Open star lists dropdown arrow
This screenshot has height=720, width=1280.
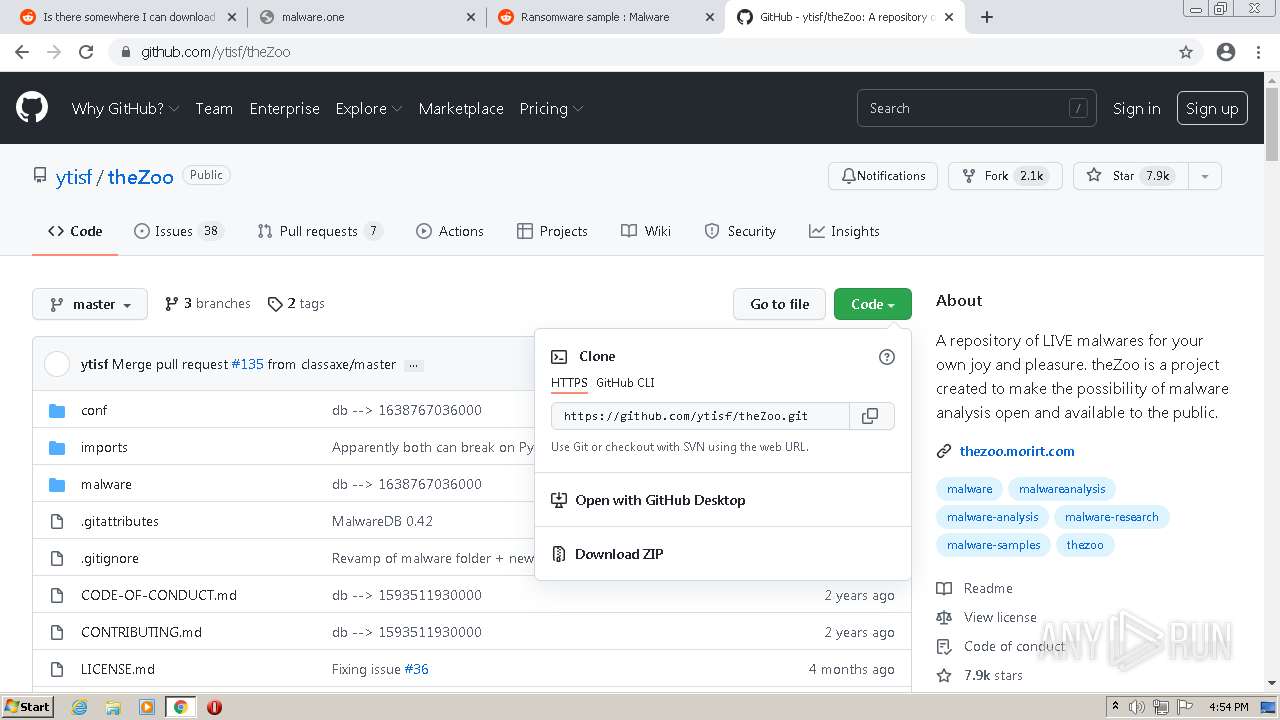[x=1205, y=176]
